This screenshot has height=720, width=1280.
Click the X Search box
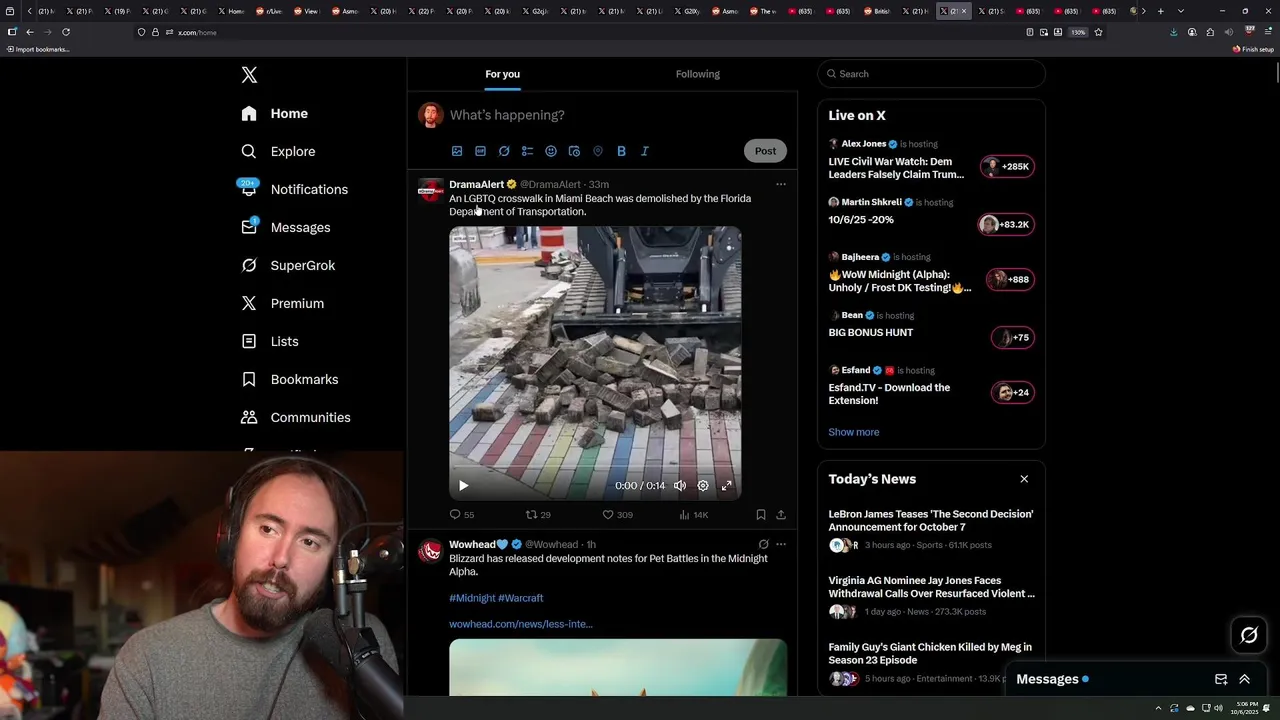point(931,74)
